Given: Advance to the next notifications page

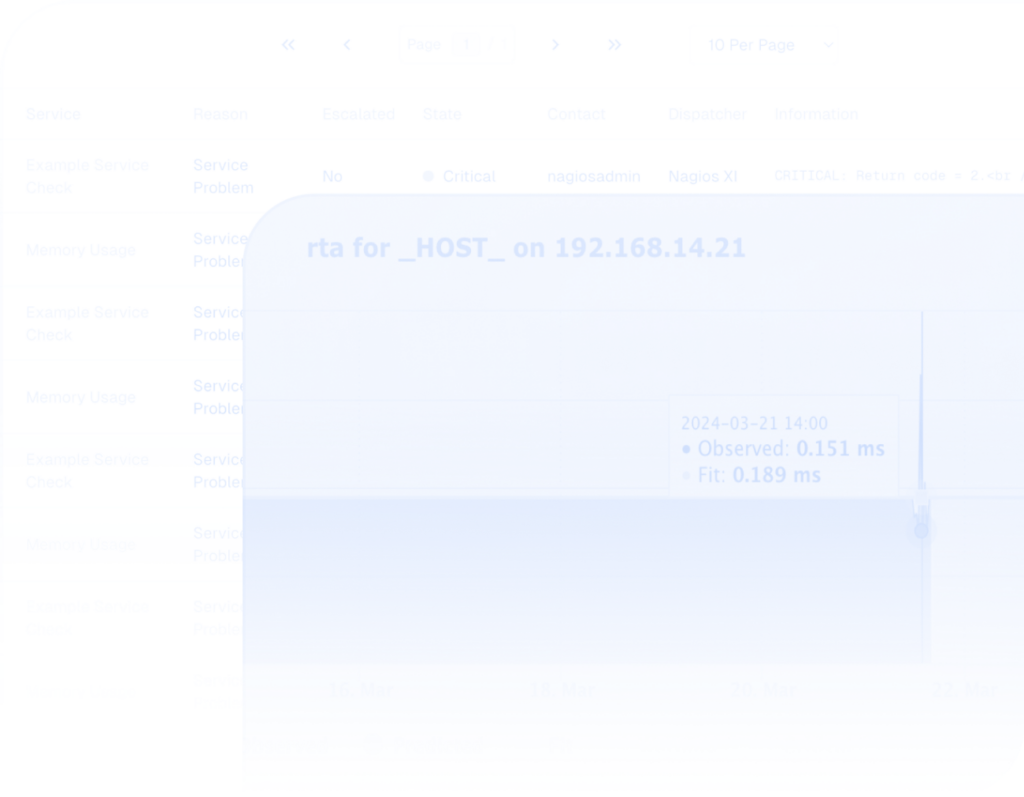Looking at the screenshot, I should coord(555,45).
